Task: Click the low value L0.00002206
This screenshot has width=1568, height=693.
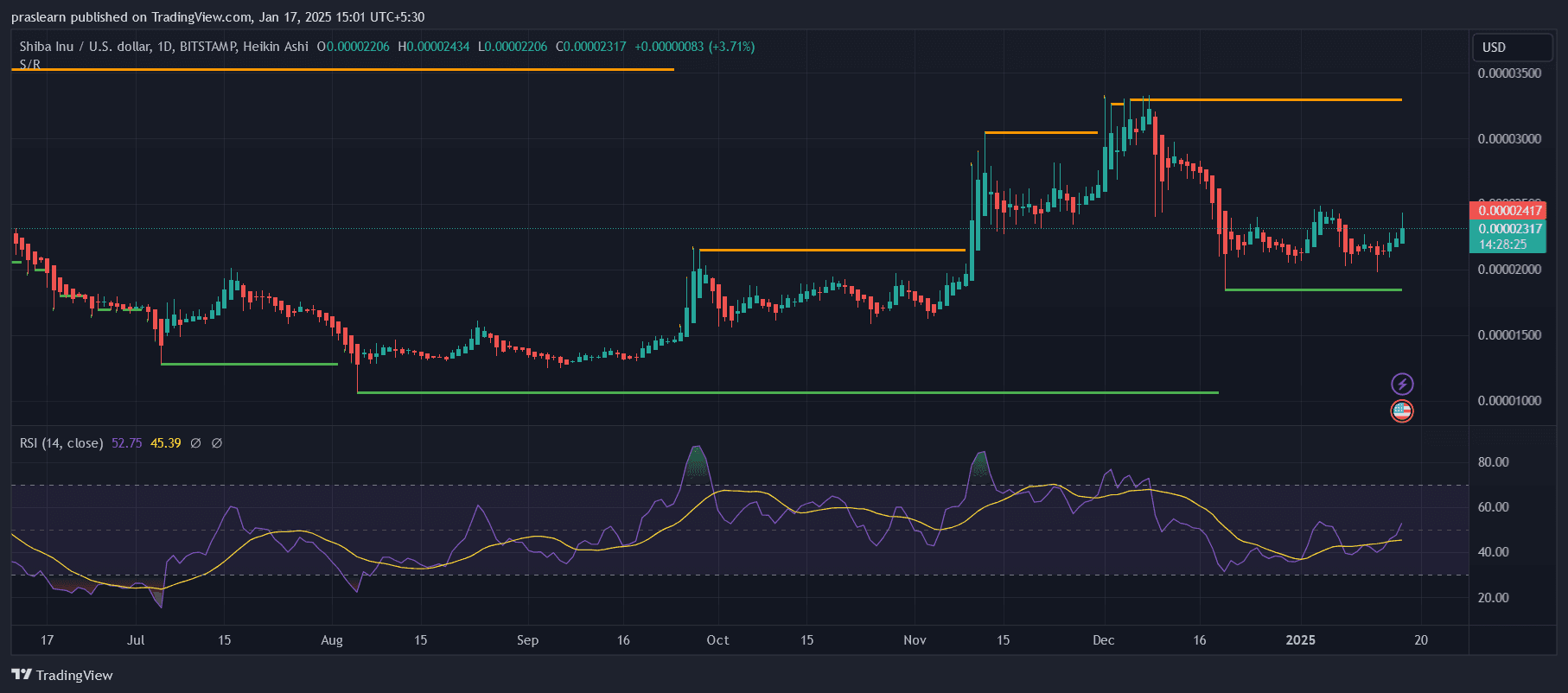Action: [x=513, y=47]
